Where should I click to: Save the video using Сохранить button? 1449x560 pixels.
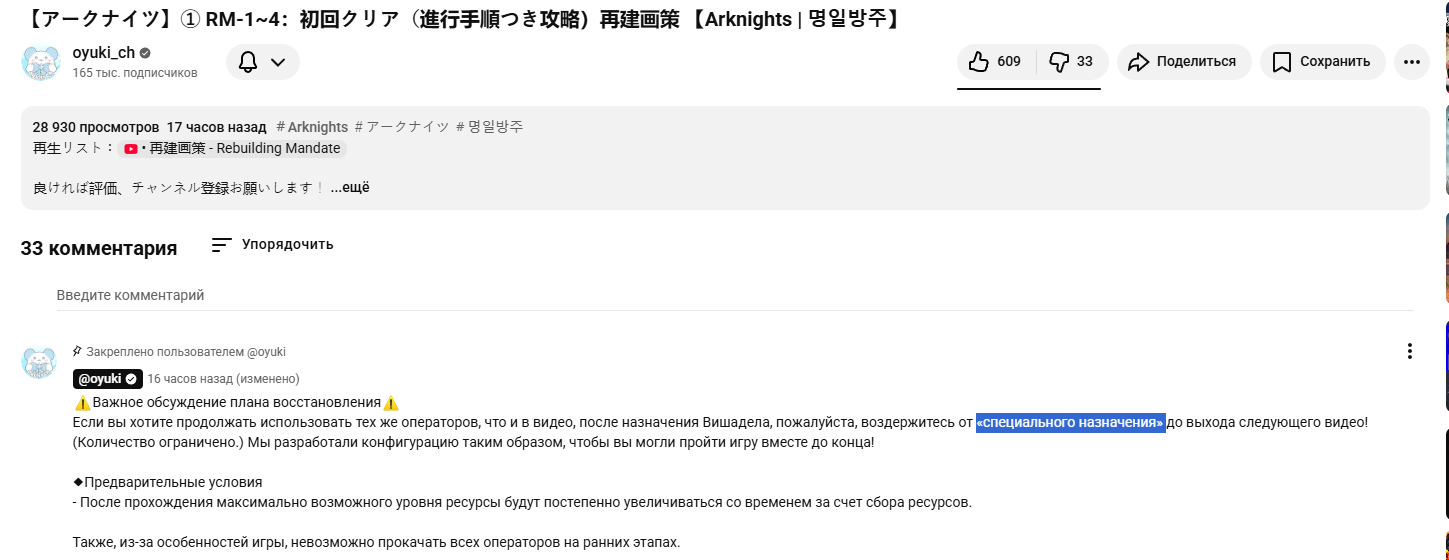pos(1322,62)
